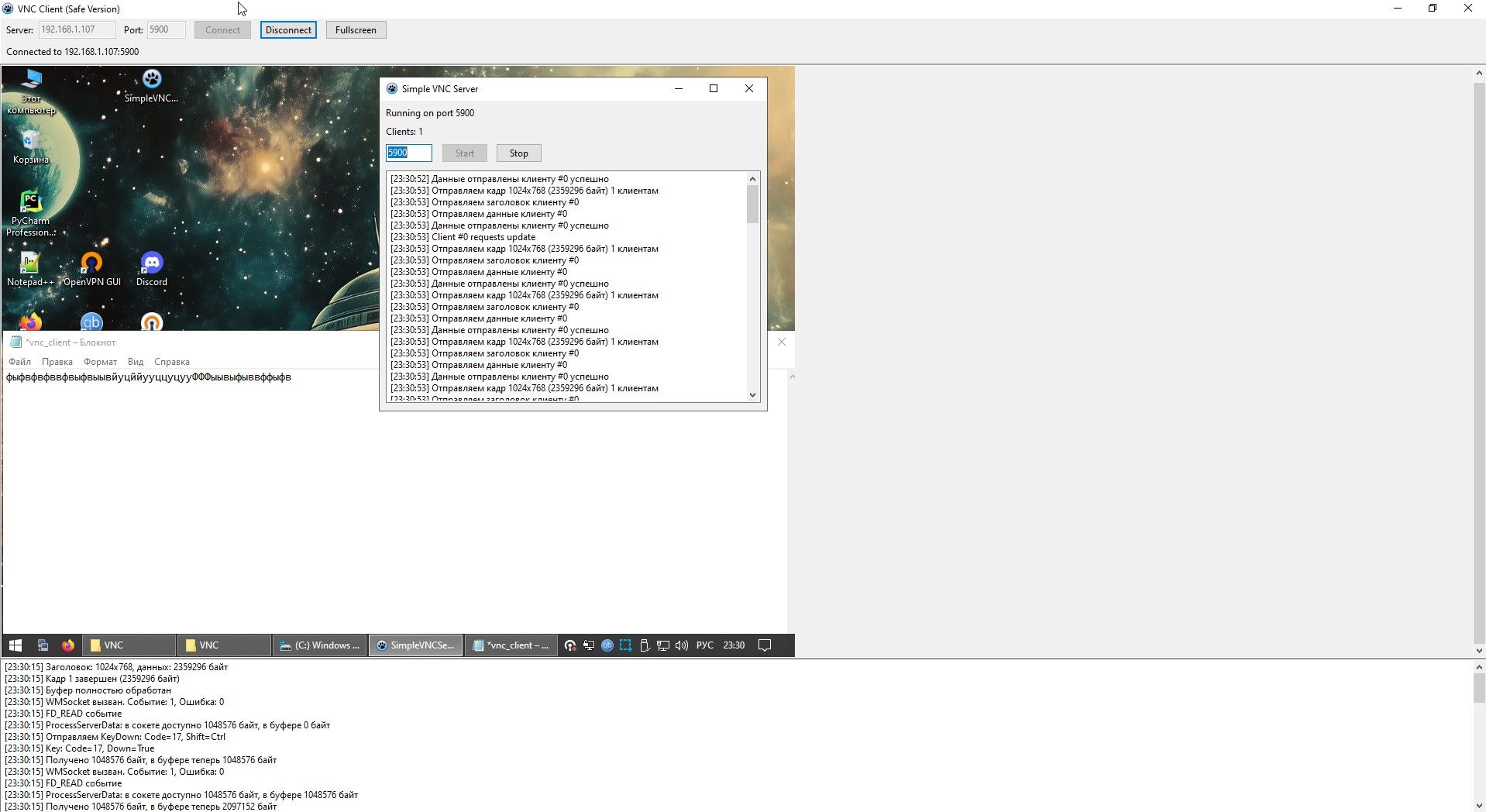Click the remote view scrollbar up arrow
The image size is (1486, 812).
coord(1479,74)
